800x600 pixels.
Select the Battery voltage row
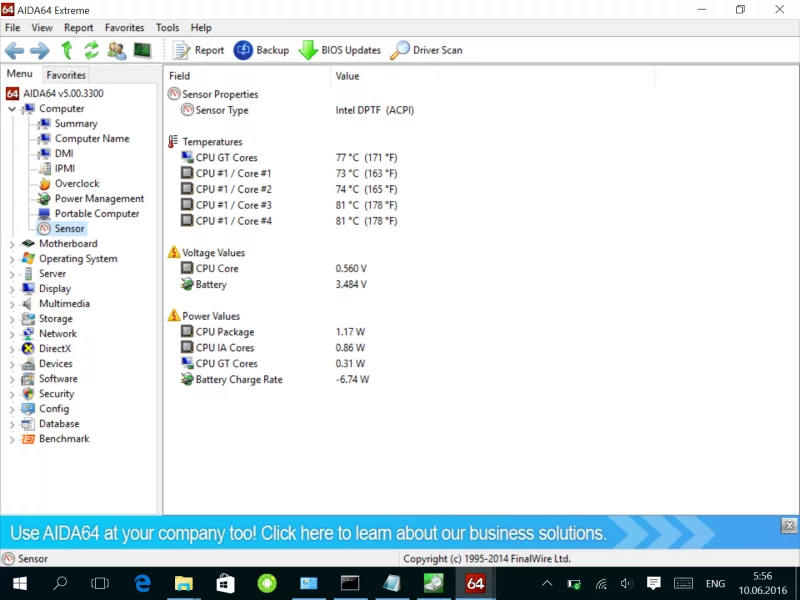click(x=410, y=284)
